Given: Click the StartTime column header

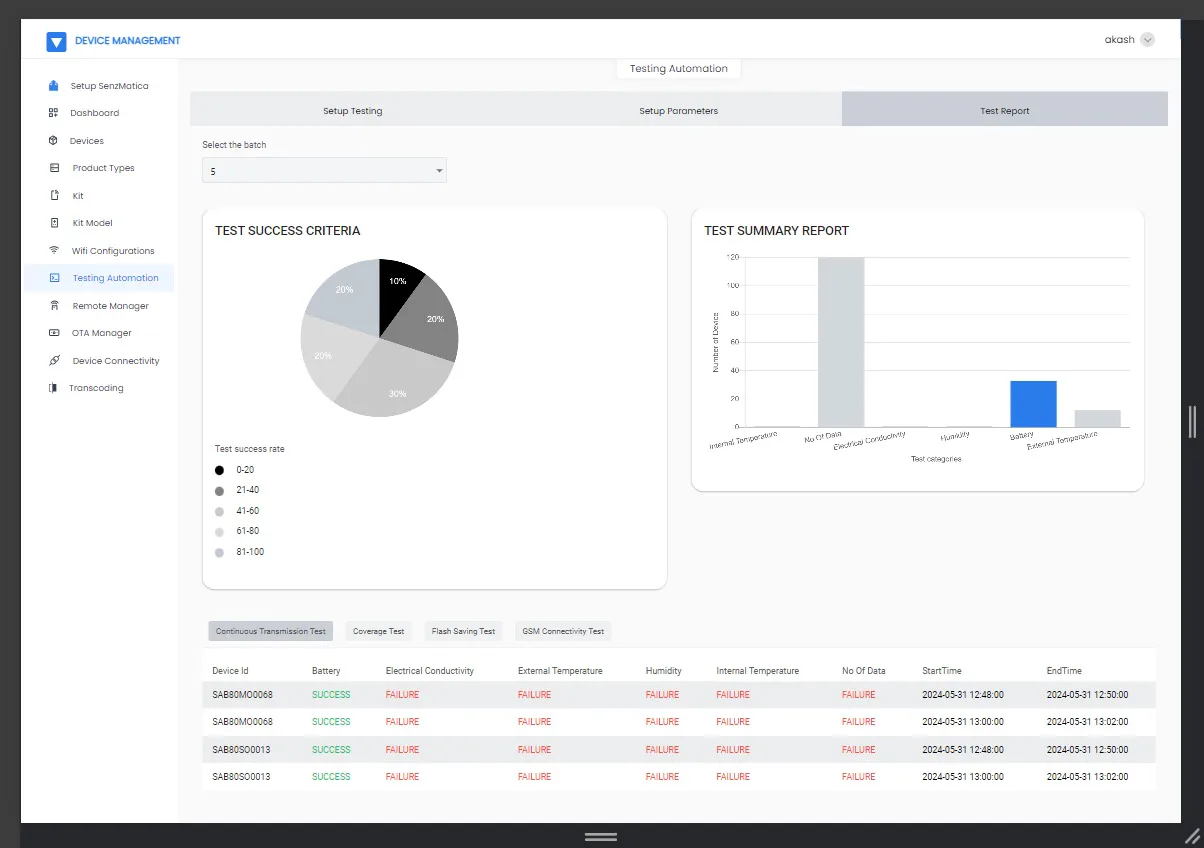Looking at the screenshot, I should coord(942,671).
